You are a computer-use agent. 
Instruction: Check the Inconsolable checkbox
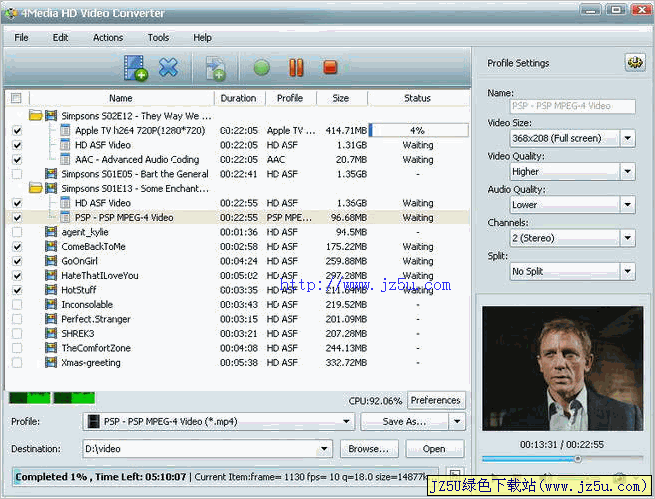click(x=17, y=305)
